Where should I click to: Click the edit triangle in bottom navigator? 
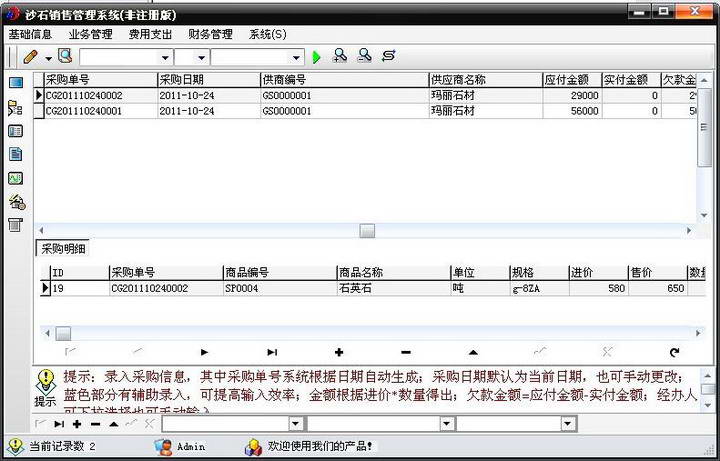click(113, 424)
